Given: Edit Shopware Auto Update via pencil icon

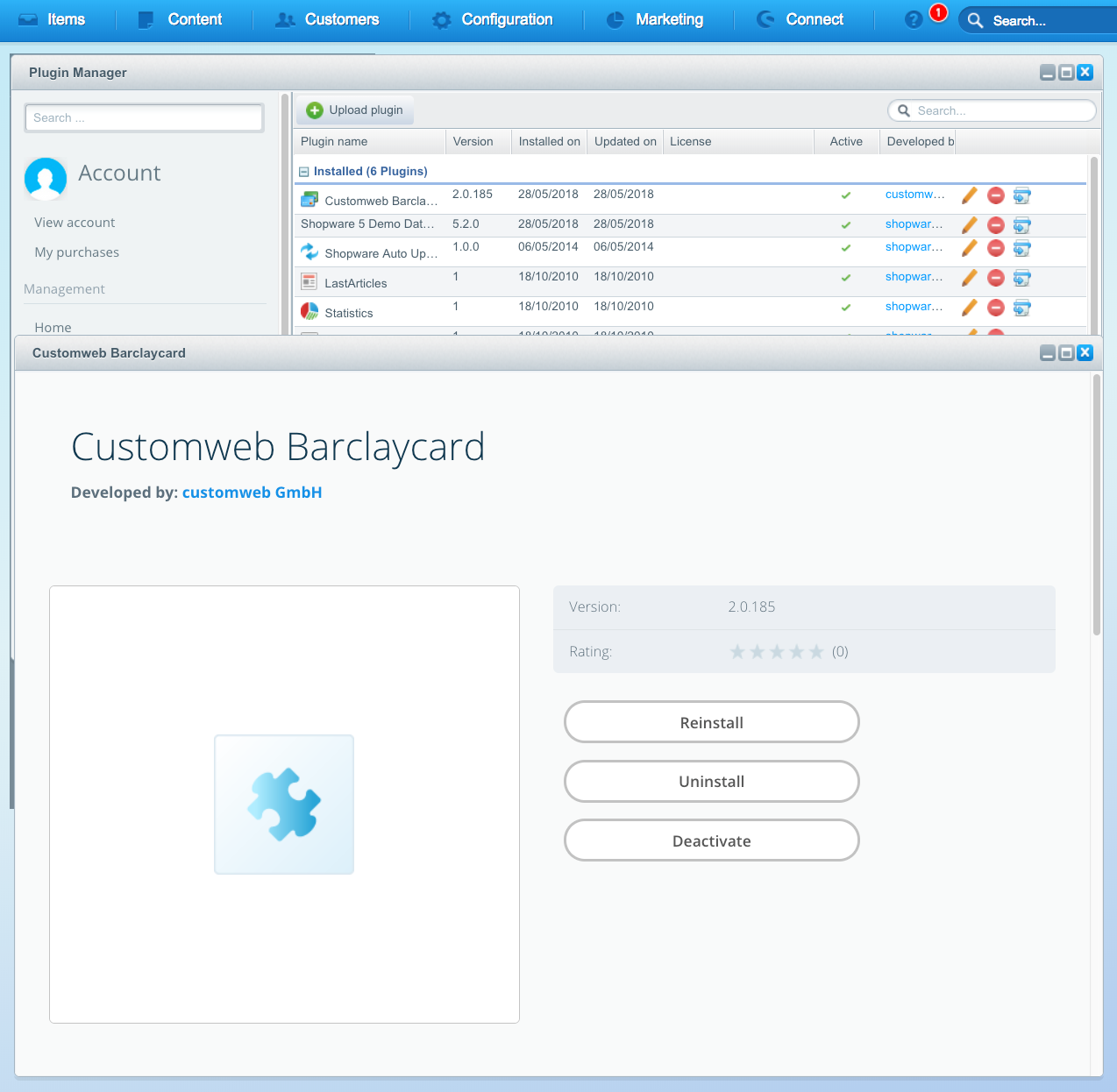Looking at the screenshot, I should (969, 248).
